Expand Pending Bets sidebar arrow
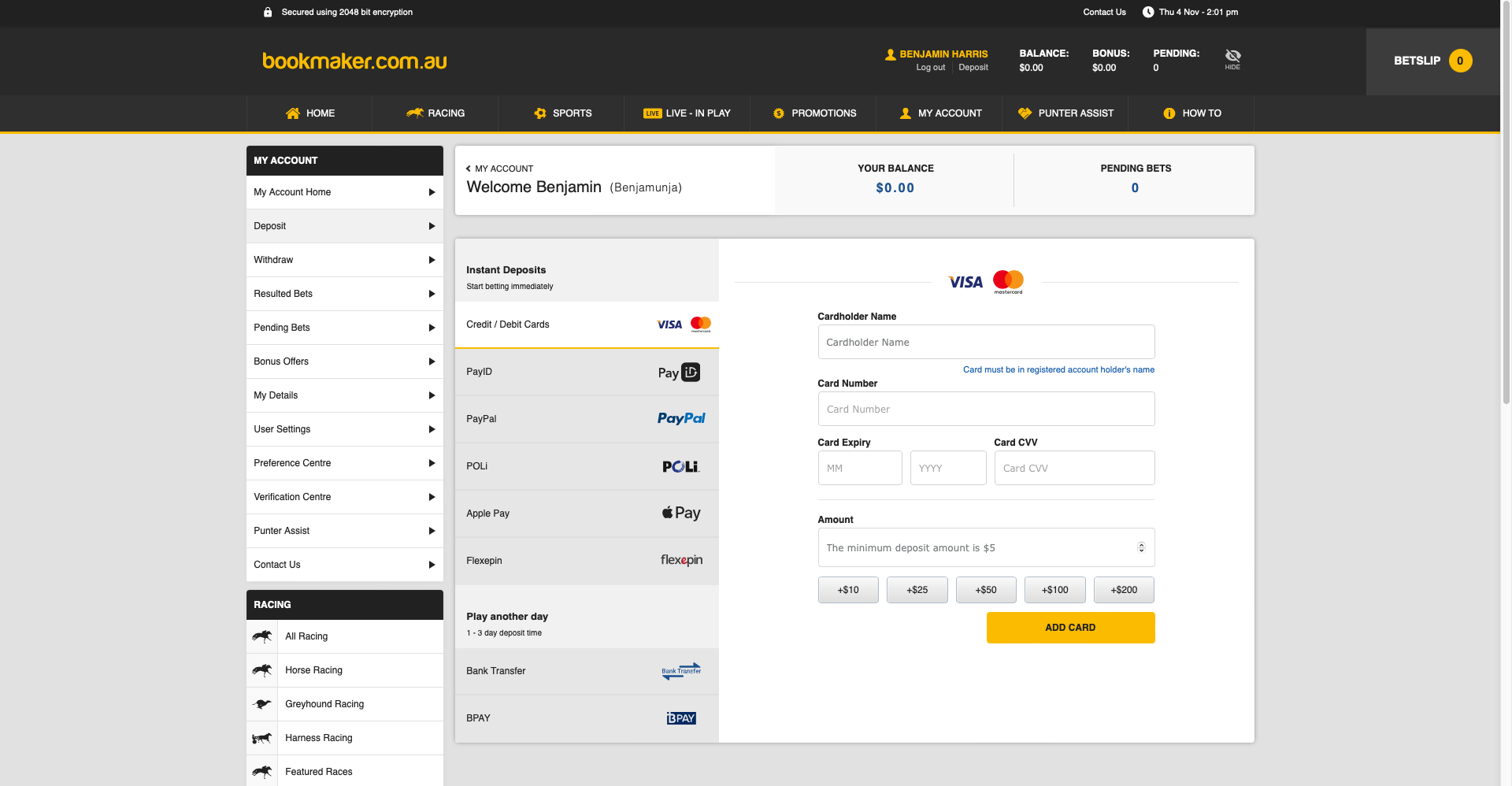The height and width of the screenshot is (786, 1512). click(x=432, y=328)
